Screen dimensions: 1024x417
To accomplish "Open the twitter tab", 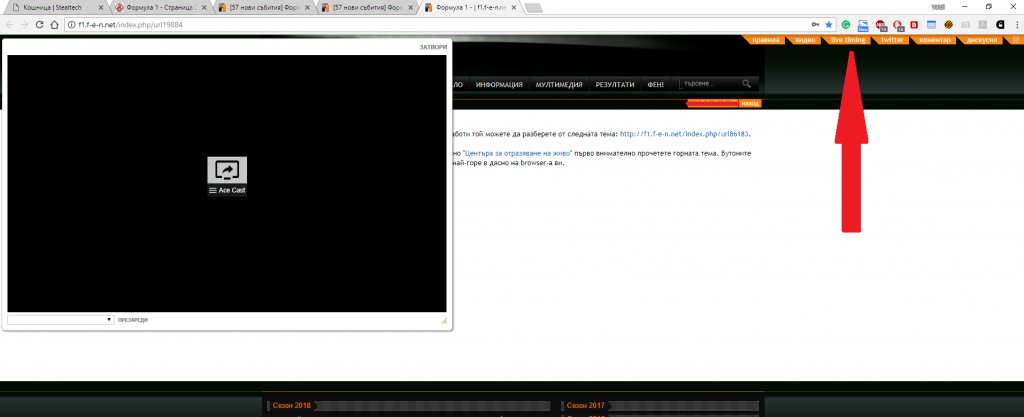I will coord(891,40).
